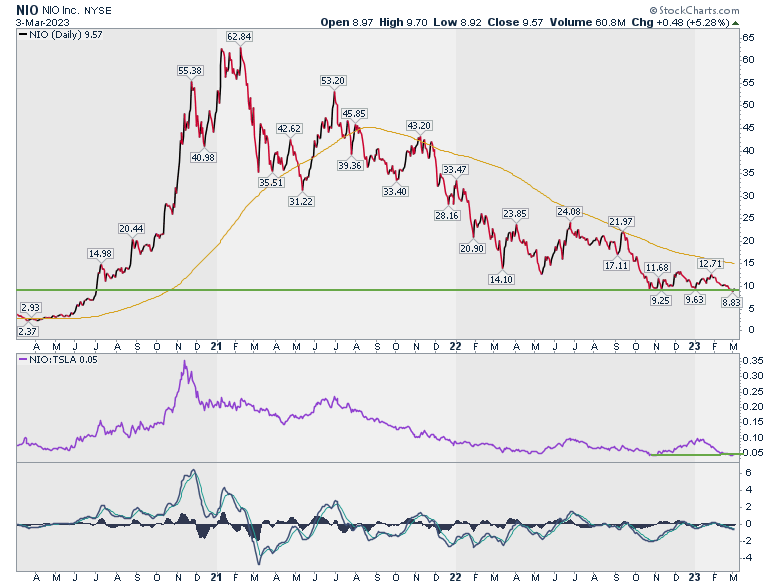This screenshot has width=780, height=586.
Task: Click the 21.97 high label
Action: [621, 222]
